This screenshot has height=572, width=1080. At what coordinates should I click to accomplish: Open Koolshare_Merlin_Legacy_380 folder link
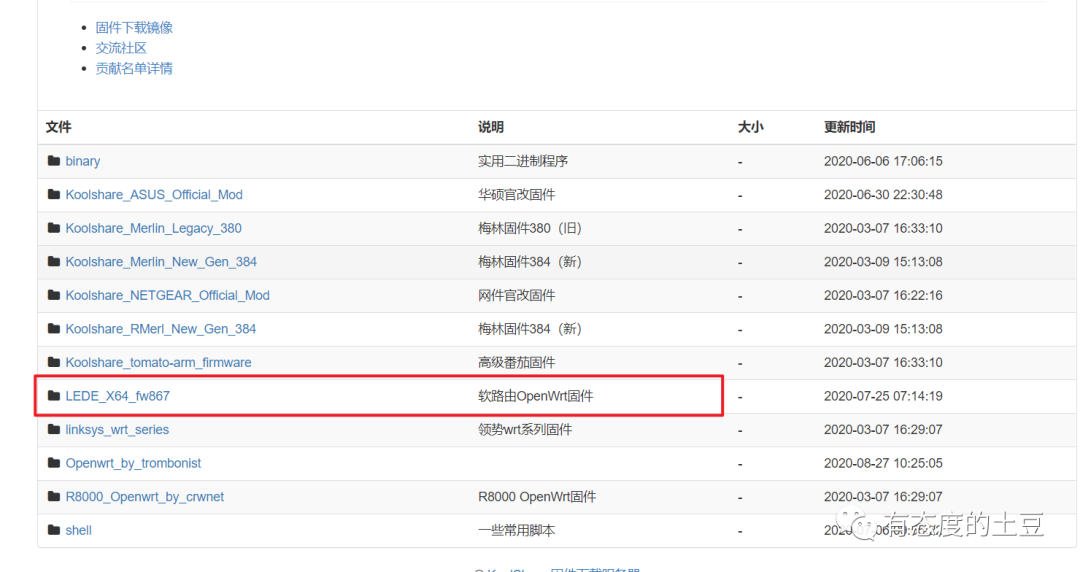pyautogui.click(x=153, y=229)
